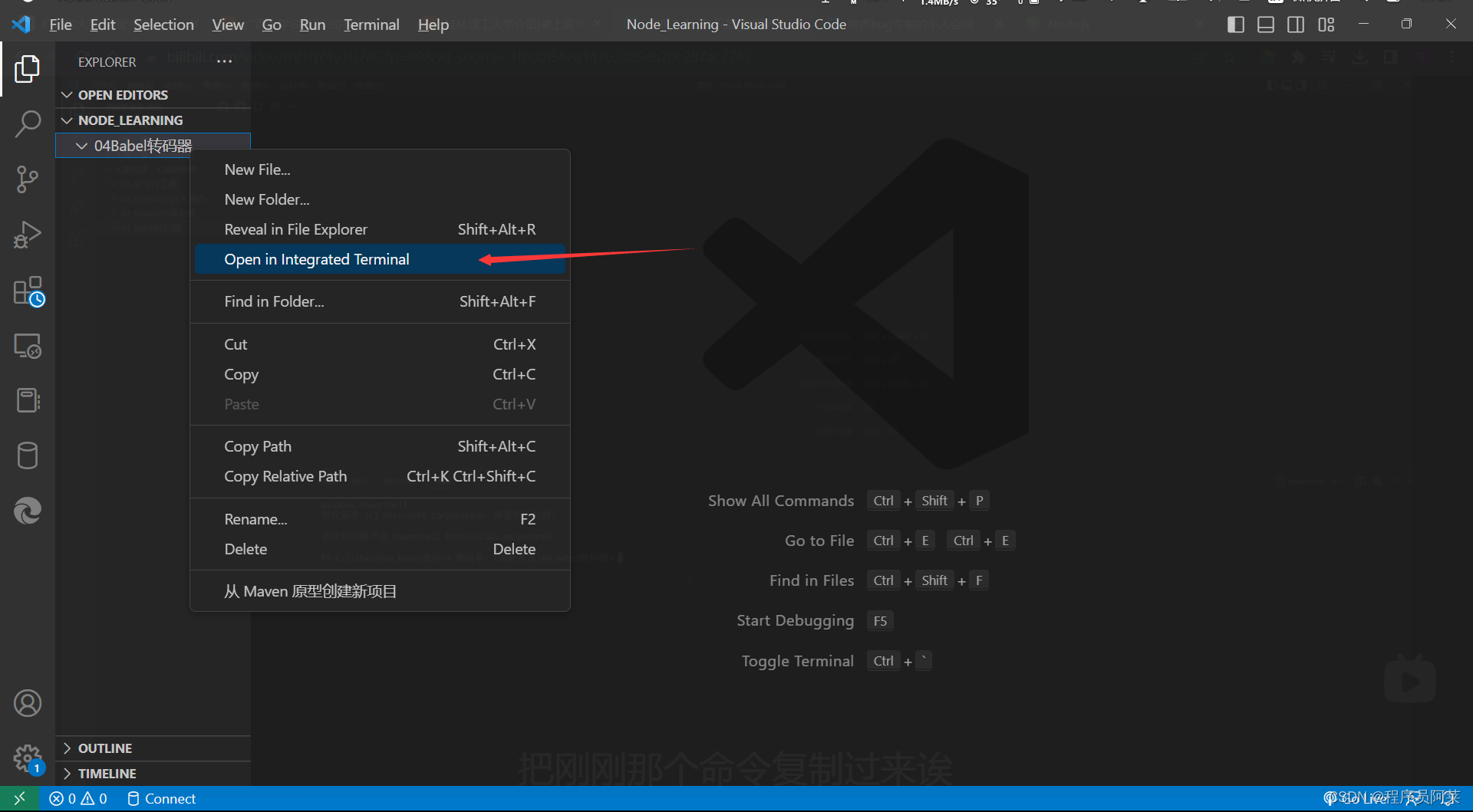Open the File menu

(61, 25)
